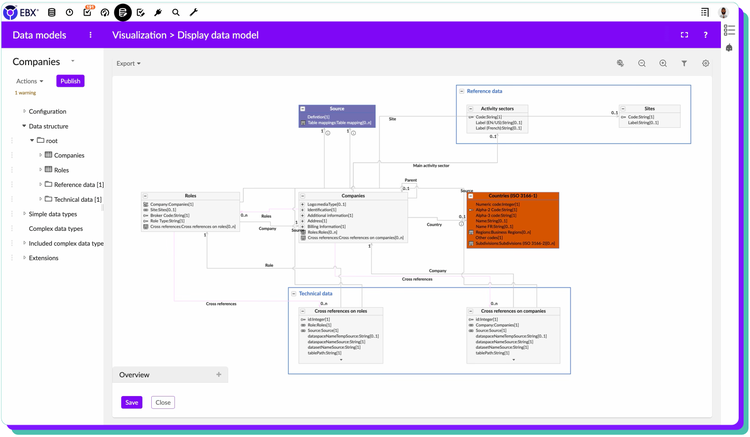Select Included complex data types in tree

pyautogui.click(x=66, y=243)
